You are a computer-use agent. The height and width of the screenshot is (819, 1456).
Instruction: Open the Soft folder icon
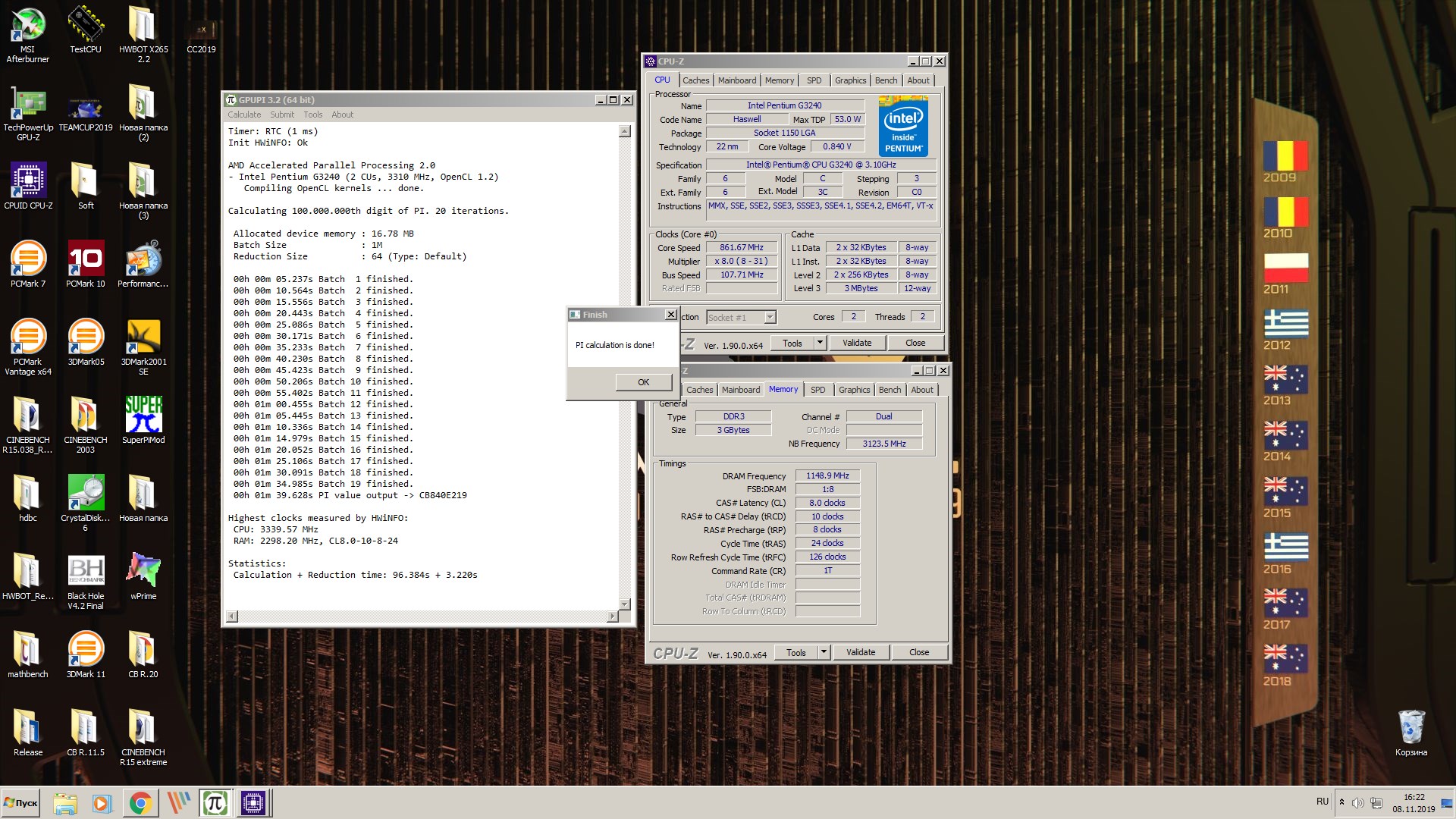(x=86, y=186)
